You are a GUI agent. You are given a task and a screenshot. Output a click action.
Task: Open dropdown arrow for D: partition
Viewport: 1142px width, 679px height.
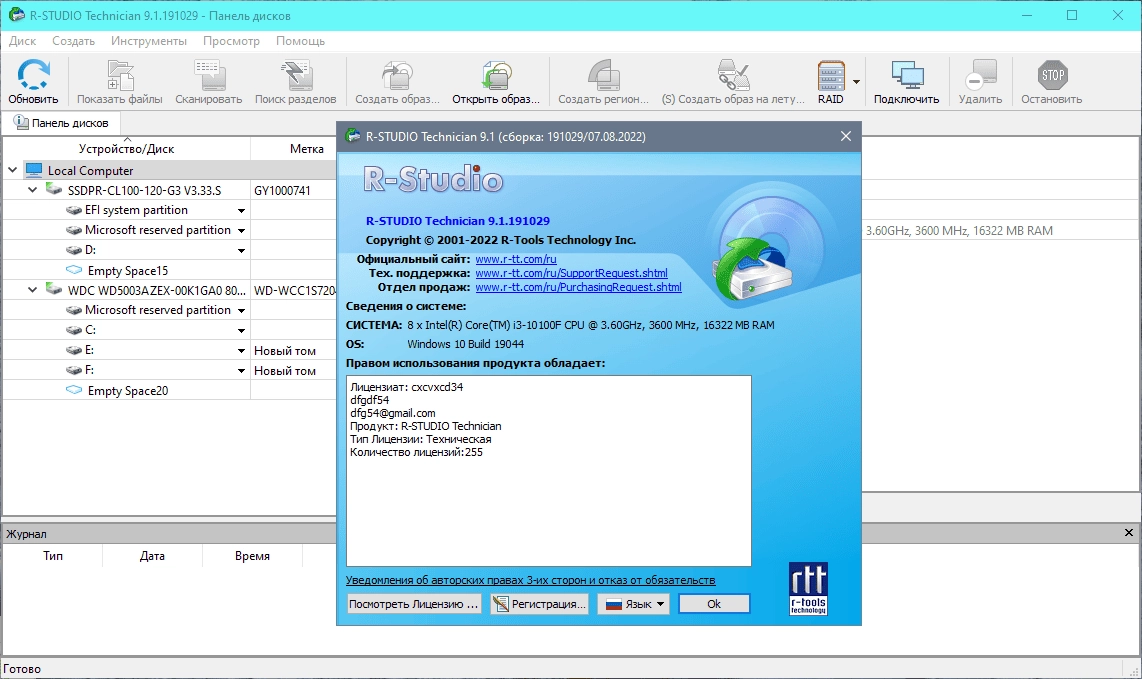tap(241, 251)
